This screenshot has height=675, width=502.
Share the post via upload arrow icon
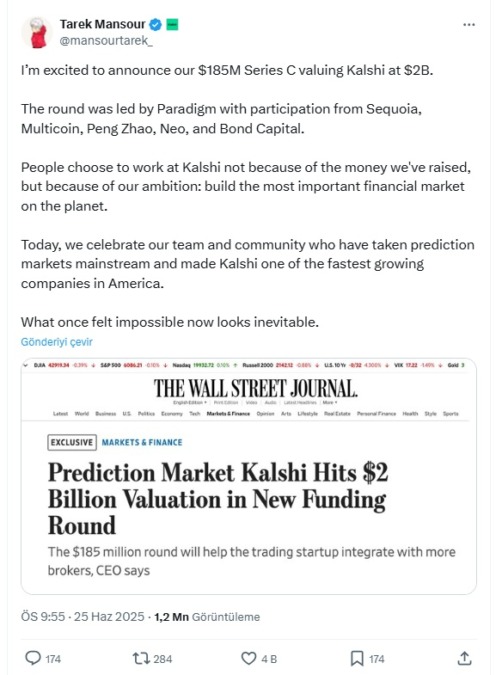464,658
